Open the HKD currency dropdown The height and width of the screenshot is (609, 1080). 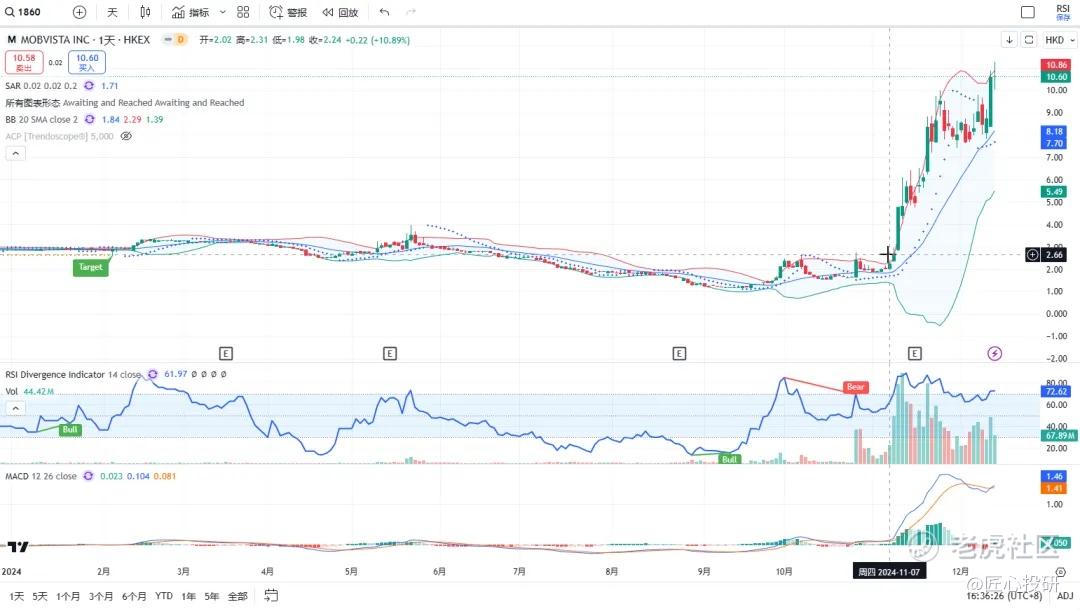(1059, 40)
